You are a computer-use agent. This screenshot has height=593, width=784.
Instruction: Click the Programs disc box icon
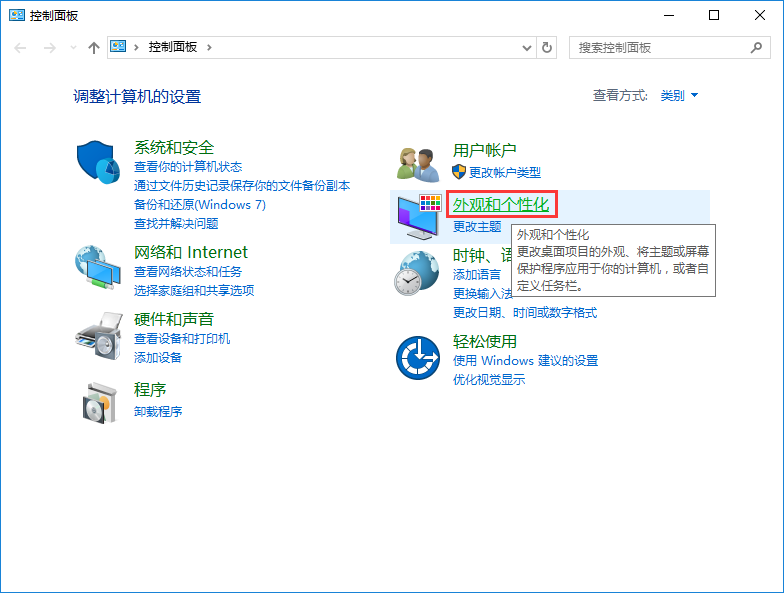[x=99, y=402]
